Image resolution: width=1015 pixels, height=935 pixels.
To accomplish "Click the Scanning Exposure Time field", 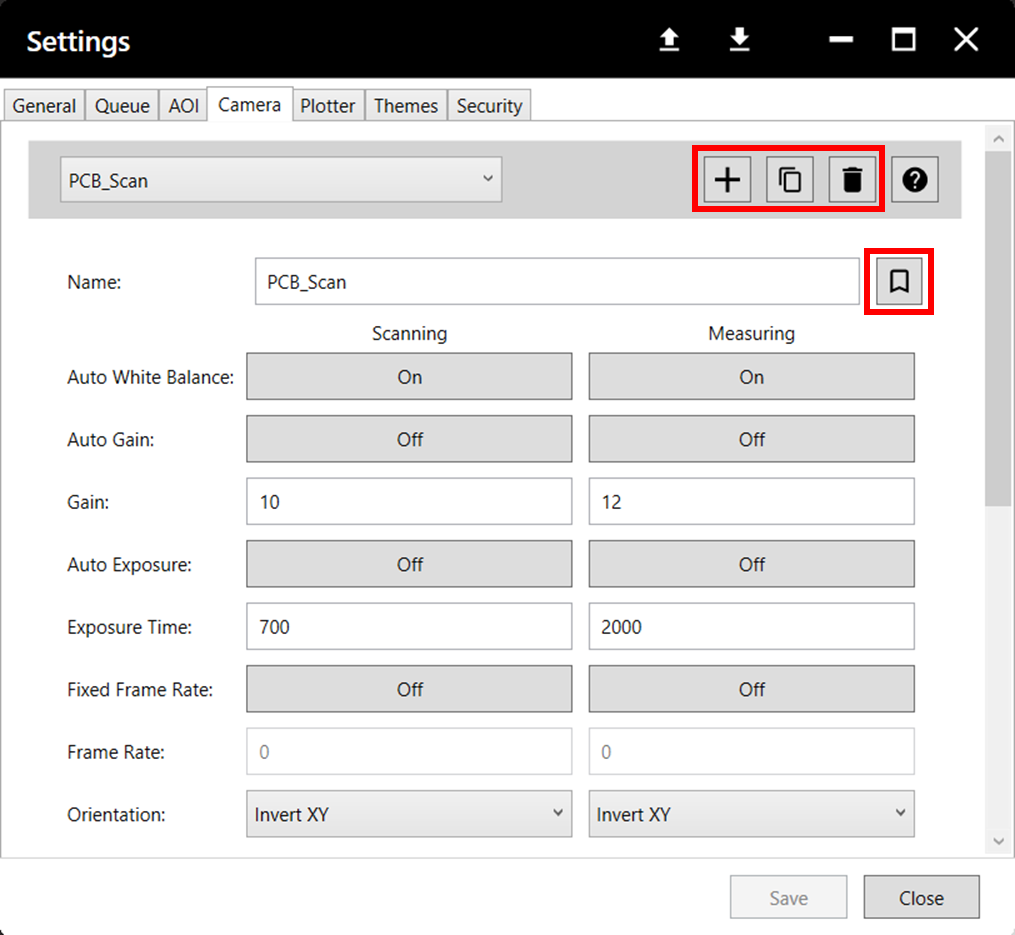I will tap(409, 626).
